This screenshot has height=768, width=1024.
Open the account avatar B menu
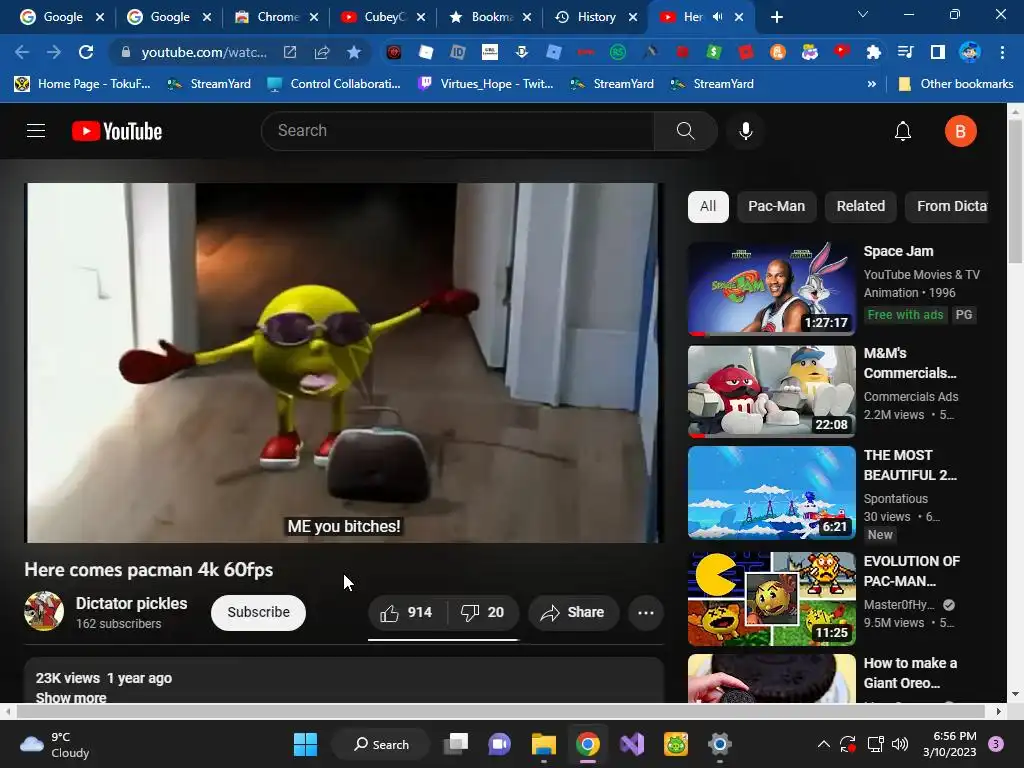pos(960,131)
